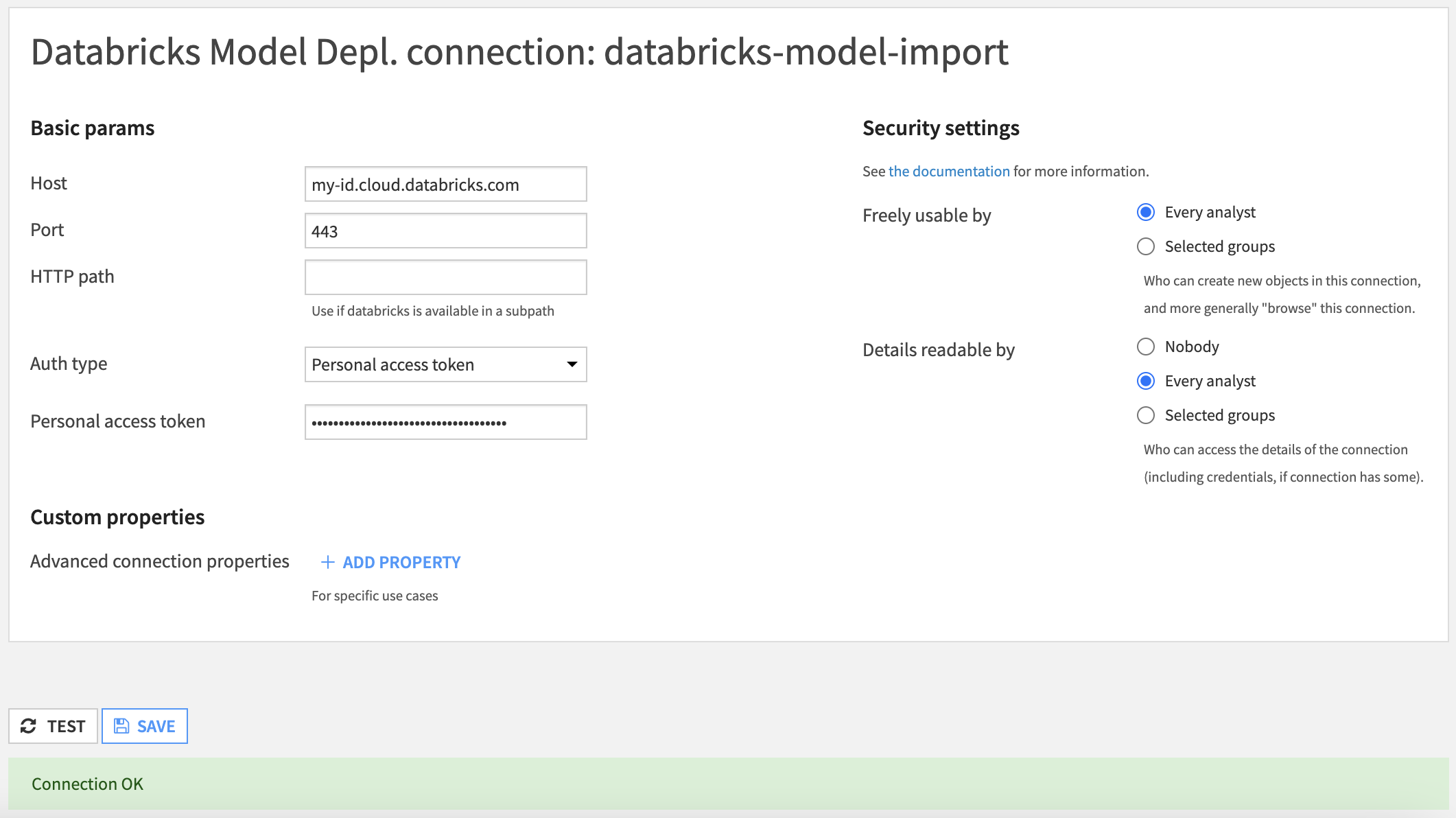Choose Nobody for Details readable by
This screenshot has height=818, width=1456.
point(1146,347)
